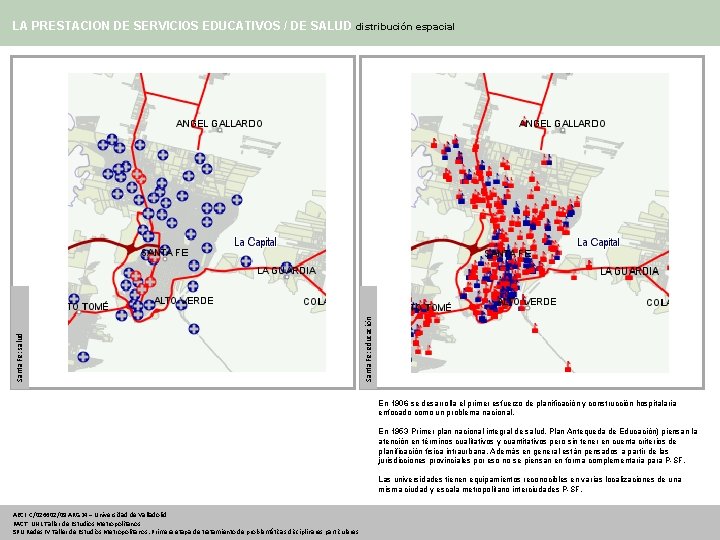The height and width of the screenshot is (540, 720).
Task: Click the bottom footer line about 'Redes IV Taller de Estudios Metropolitanos'
Action: 186,532
